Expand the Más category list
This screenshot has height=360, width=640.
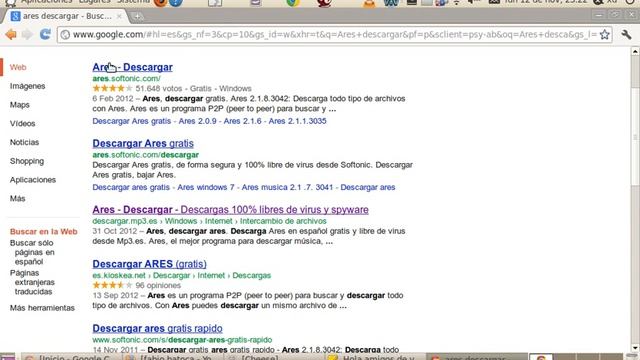[18, 198]
